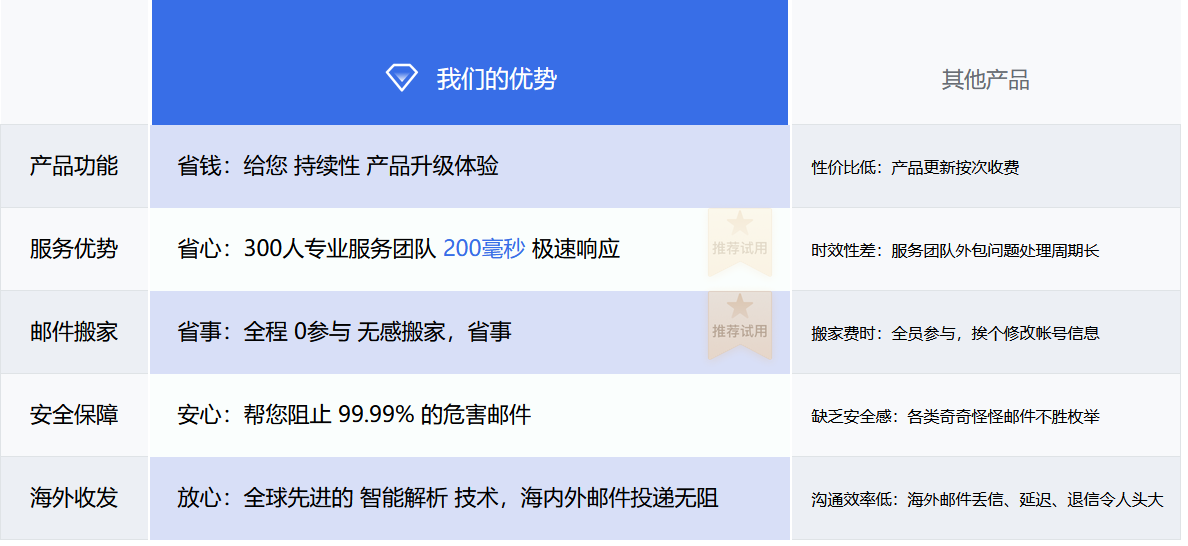This screenshot has width=1188, height=546.
Task: Click the 放心：全球先进的 智能解析 技术 cell
Action: tap(470, 498)
